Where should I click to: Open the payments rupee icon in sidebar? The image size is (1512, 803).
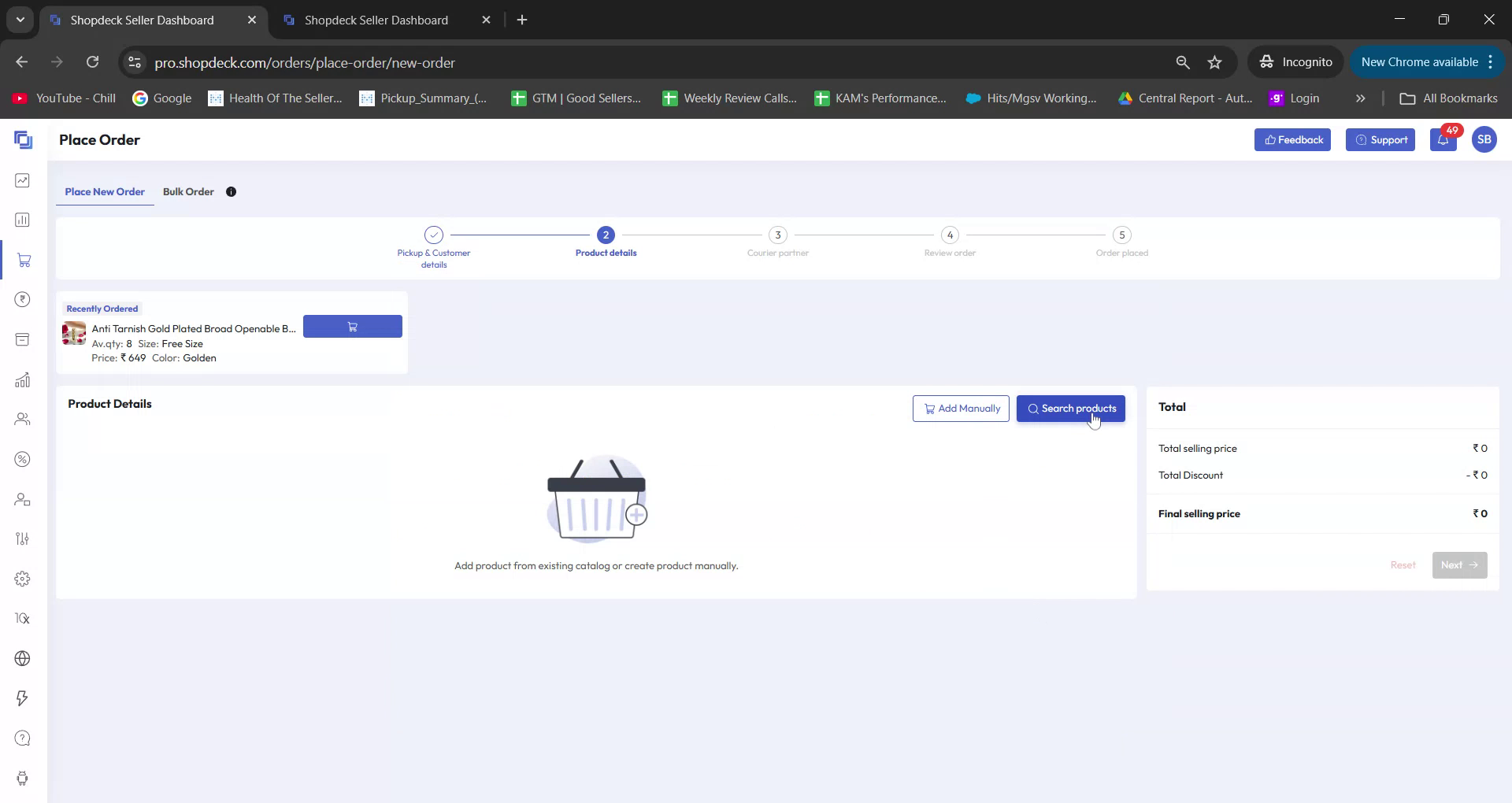coord(23,299)
